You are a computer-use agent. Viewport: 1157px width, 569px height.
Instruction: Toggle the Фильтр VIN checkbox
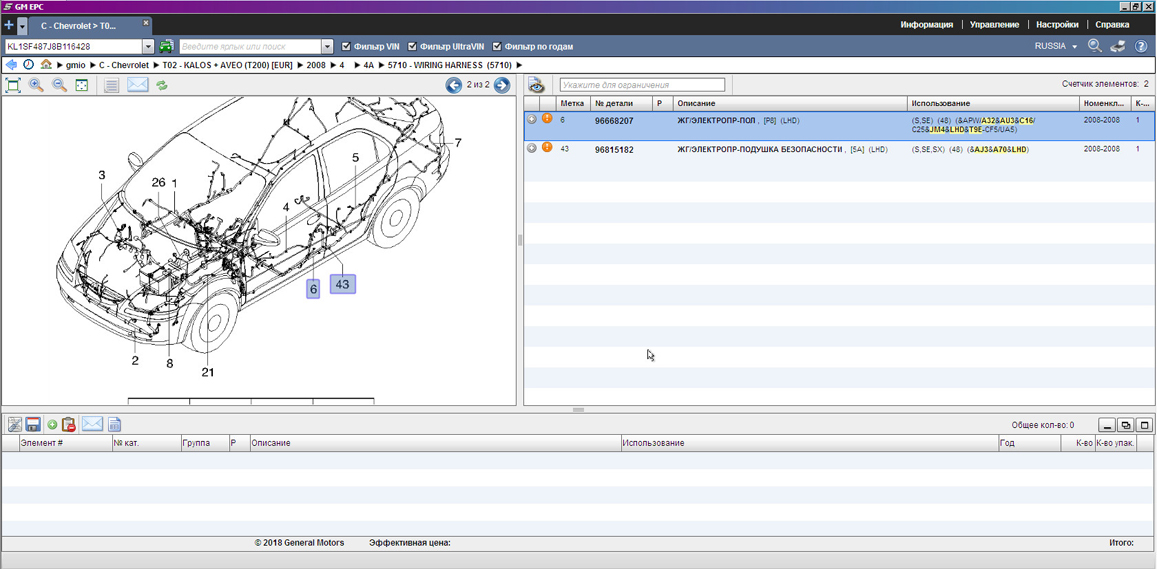tap(346, 47)
